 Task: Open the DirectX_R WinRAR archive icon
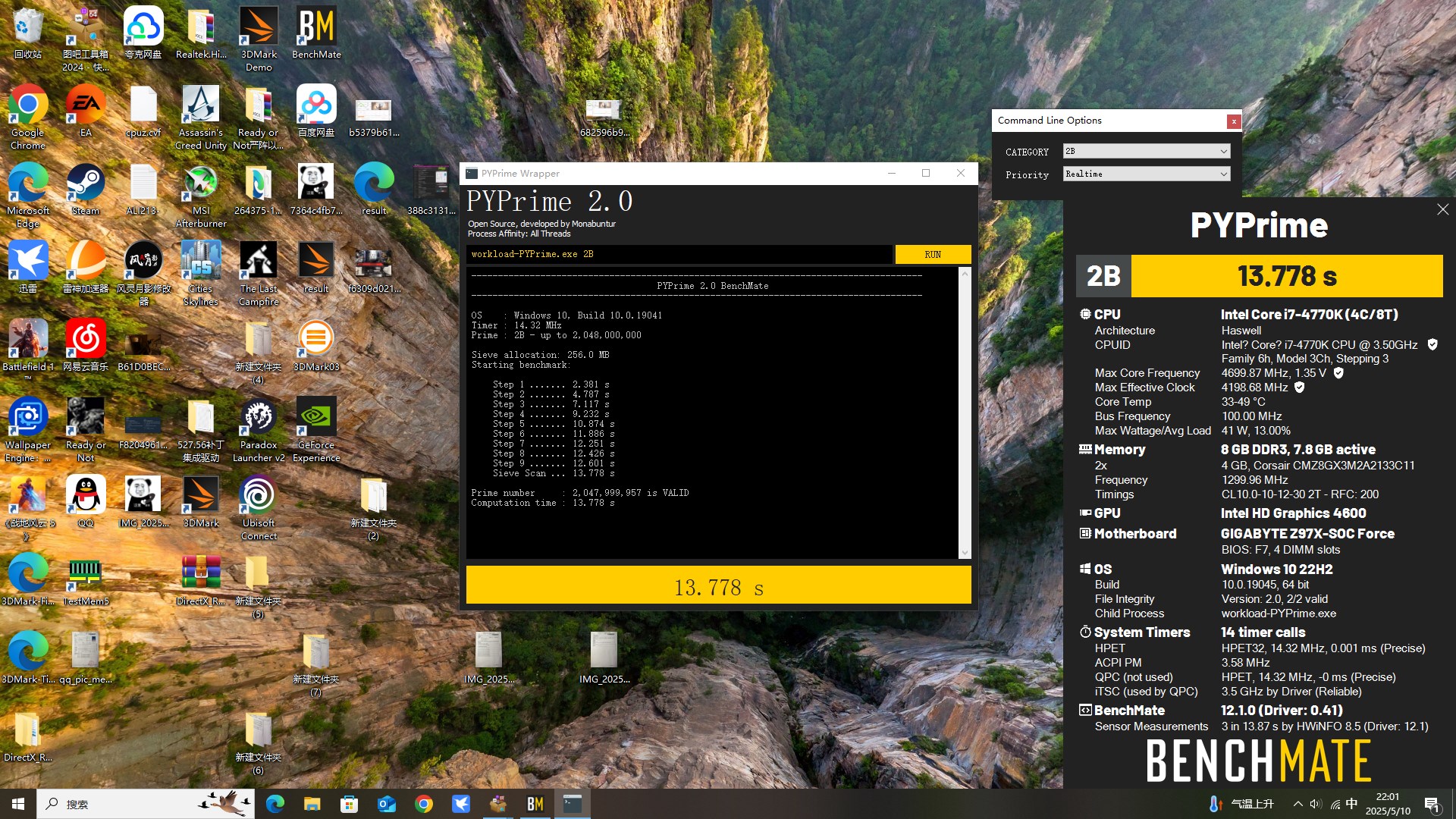click(x=201, y=579)
